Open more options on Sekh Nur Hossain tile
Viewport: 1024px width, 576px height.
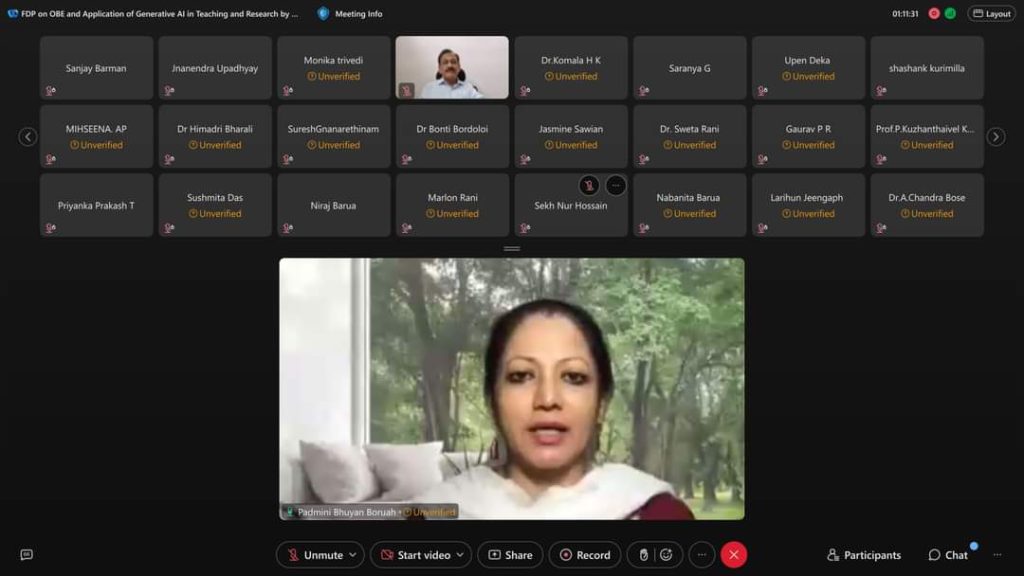coord(616,185)
